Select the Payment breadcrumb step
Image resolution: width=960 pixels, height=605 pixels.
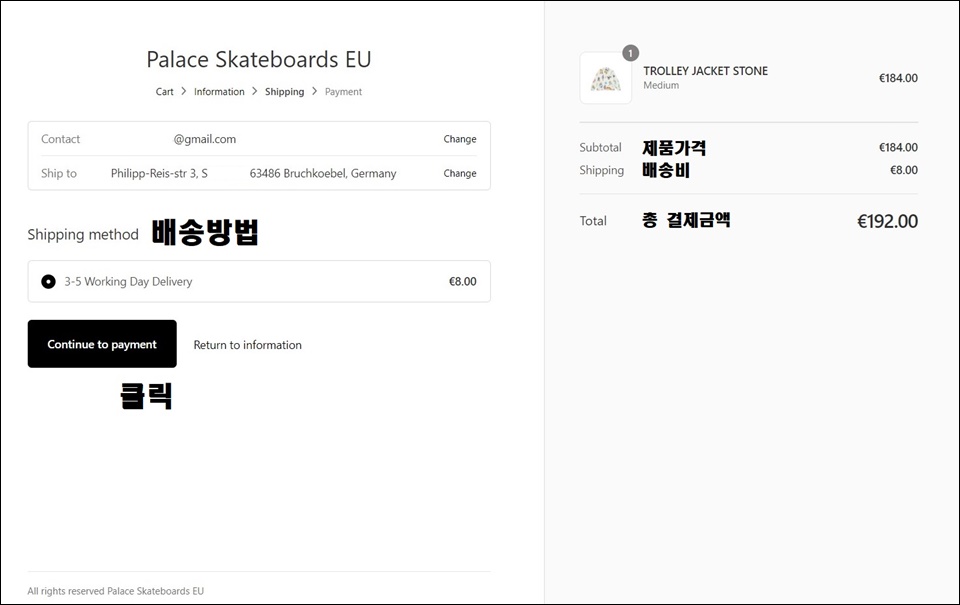(x=343, y=92)
